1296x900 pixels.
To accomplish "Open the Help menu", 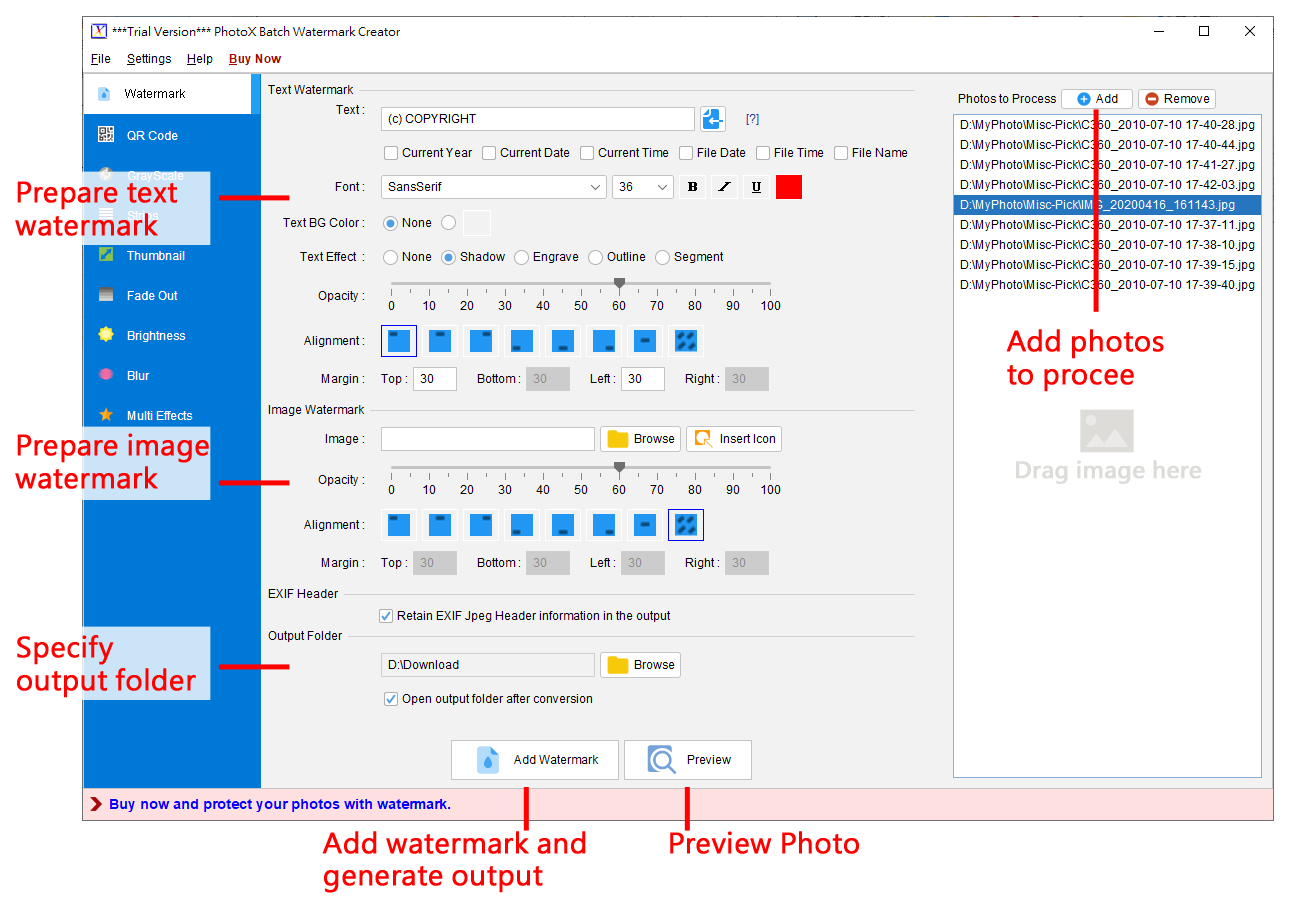I will point(200,59).
